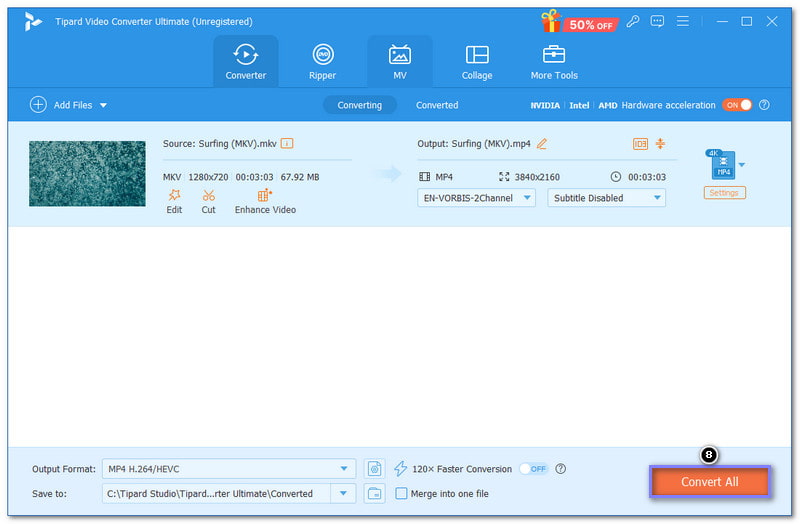Open the hamburger menu

pos(683,21)
